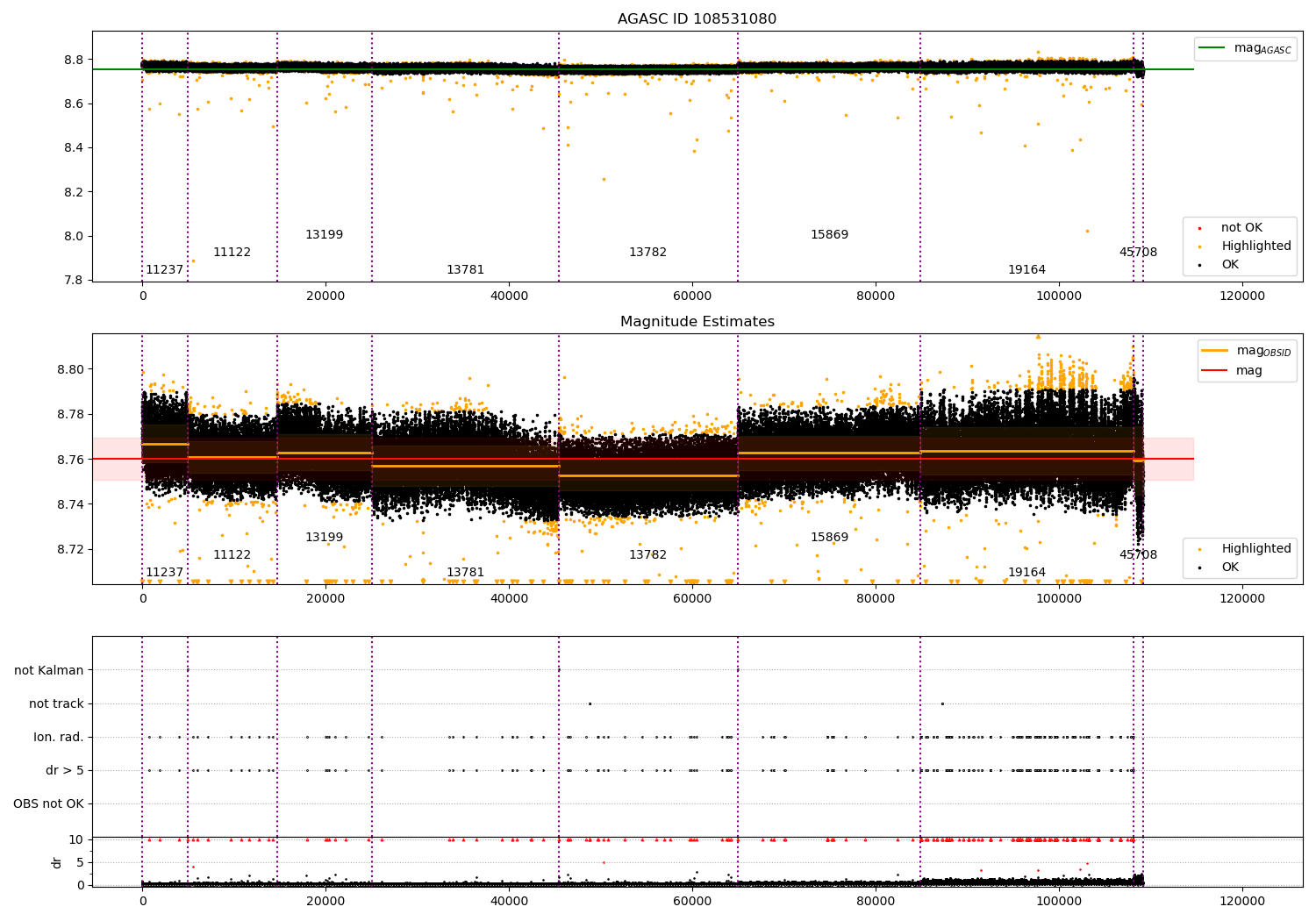Screen dimensions: 1316x921
Task: Click y-axis tick 8.76 on middle plot
Action: click(x=71, y=460)
